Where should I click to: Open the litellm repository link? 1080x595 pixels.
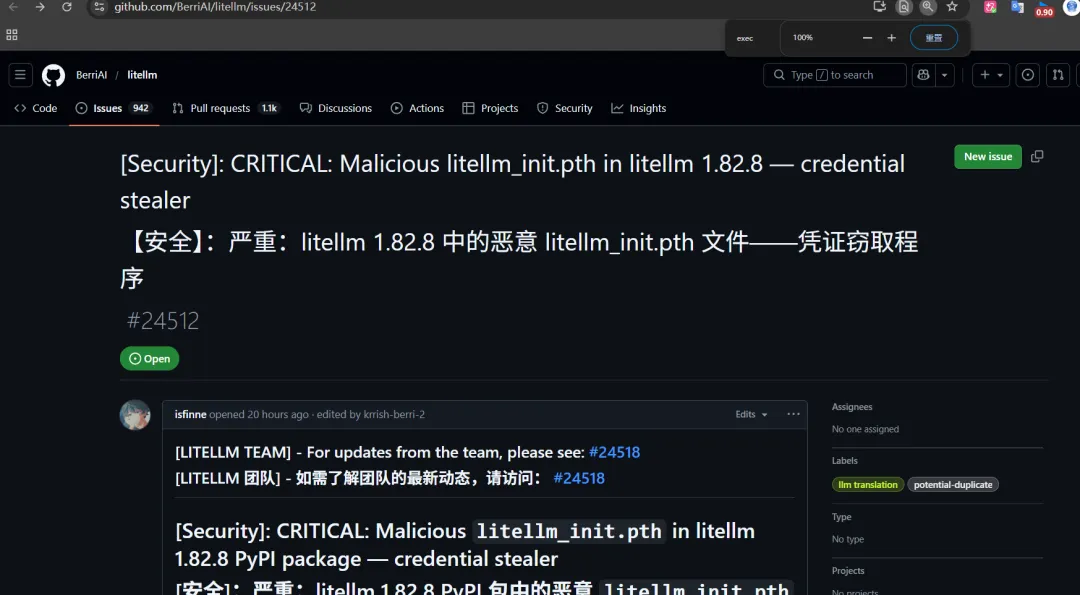[142, 75]
